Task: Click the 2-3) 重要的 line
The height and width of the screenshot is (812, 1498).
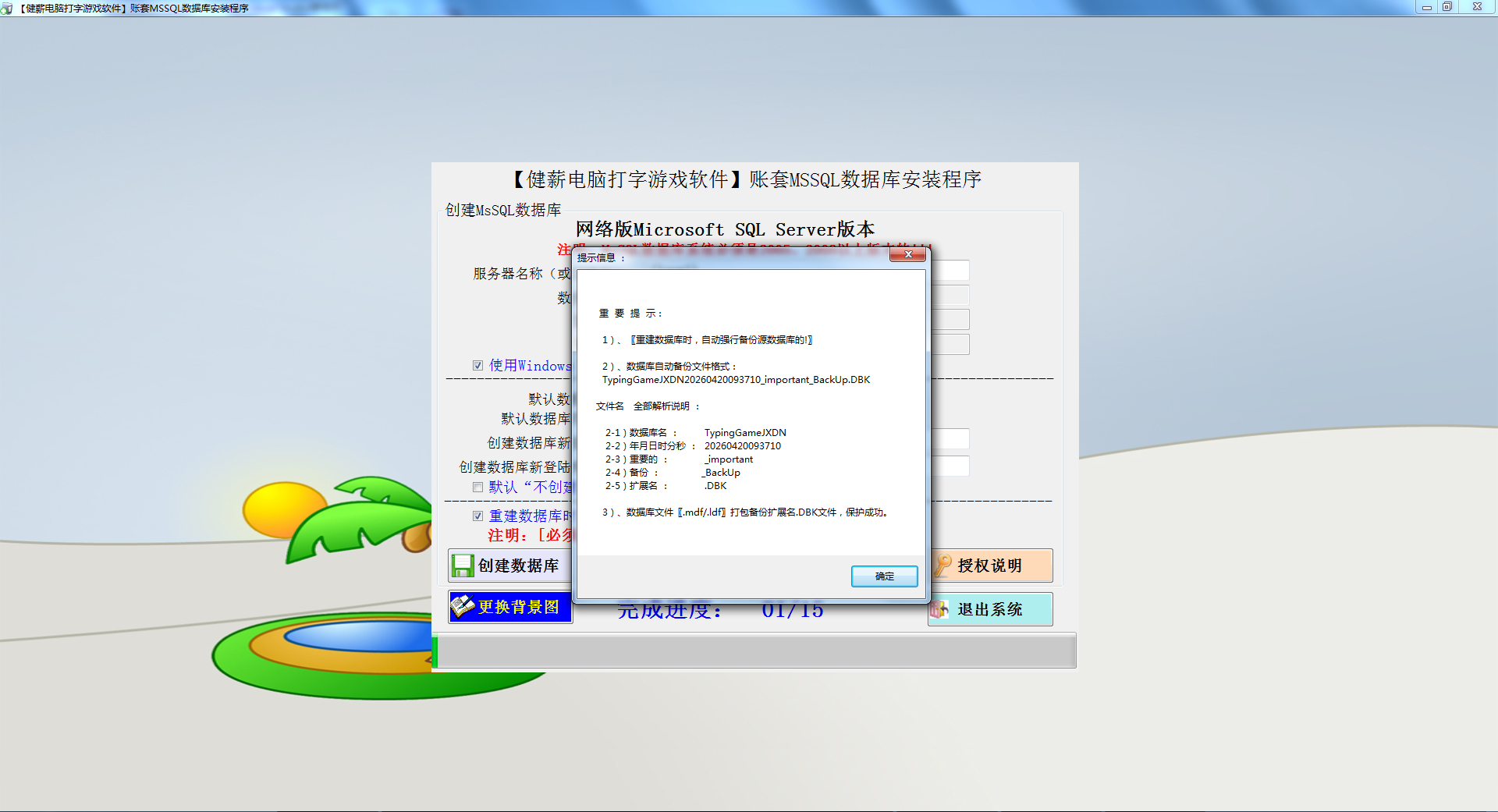Action: click(679, 459)
